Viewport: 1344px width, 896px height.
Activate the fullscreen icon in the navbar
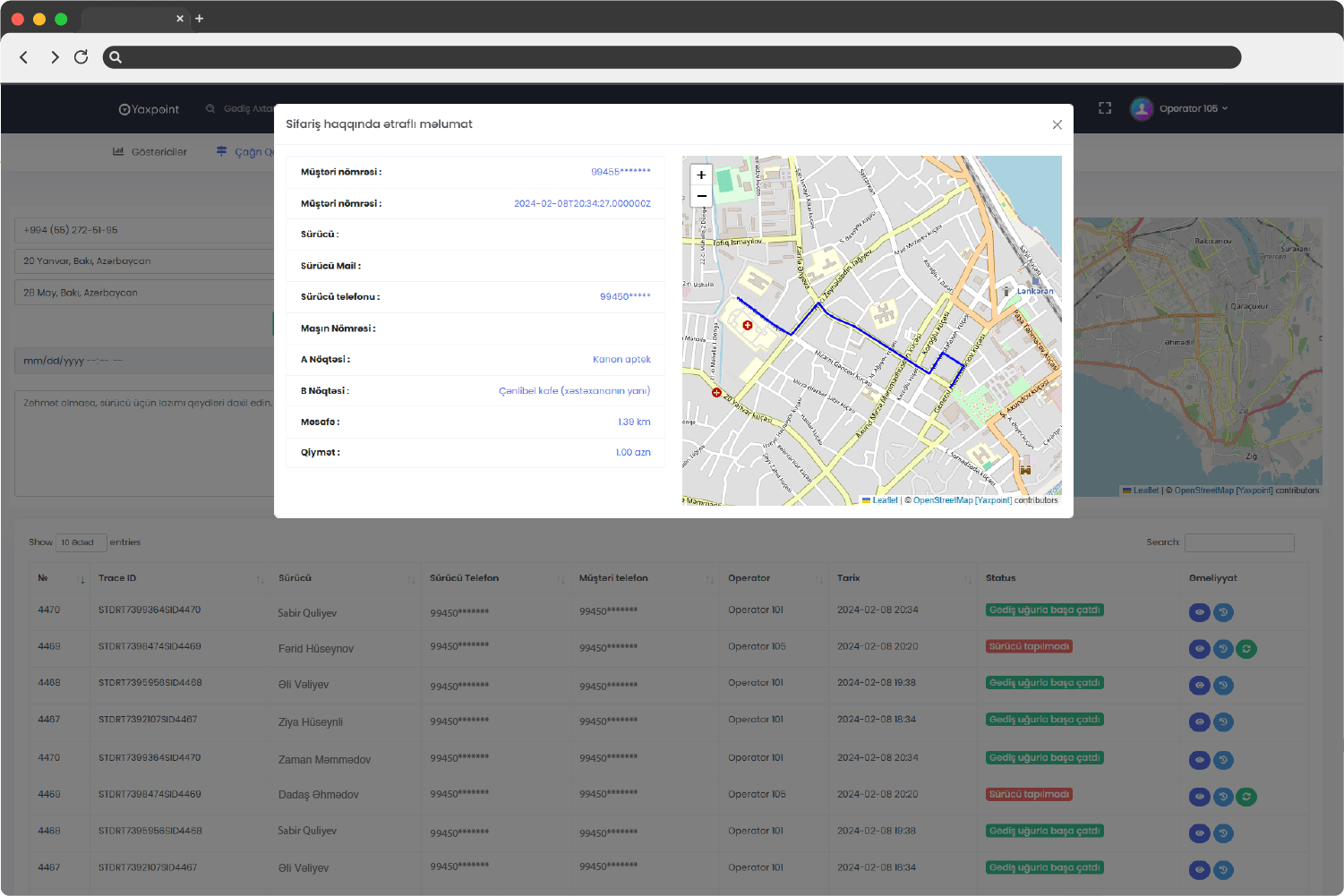[x=1104, y=107]
